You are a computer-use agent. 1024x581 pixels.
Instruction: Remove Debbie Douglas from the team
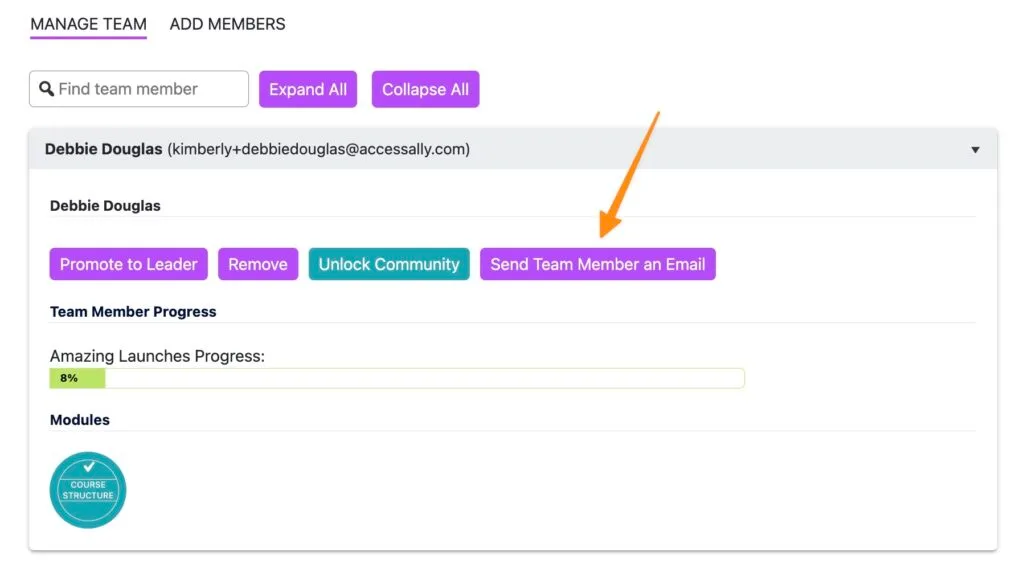point(257,264)
